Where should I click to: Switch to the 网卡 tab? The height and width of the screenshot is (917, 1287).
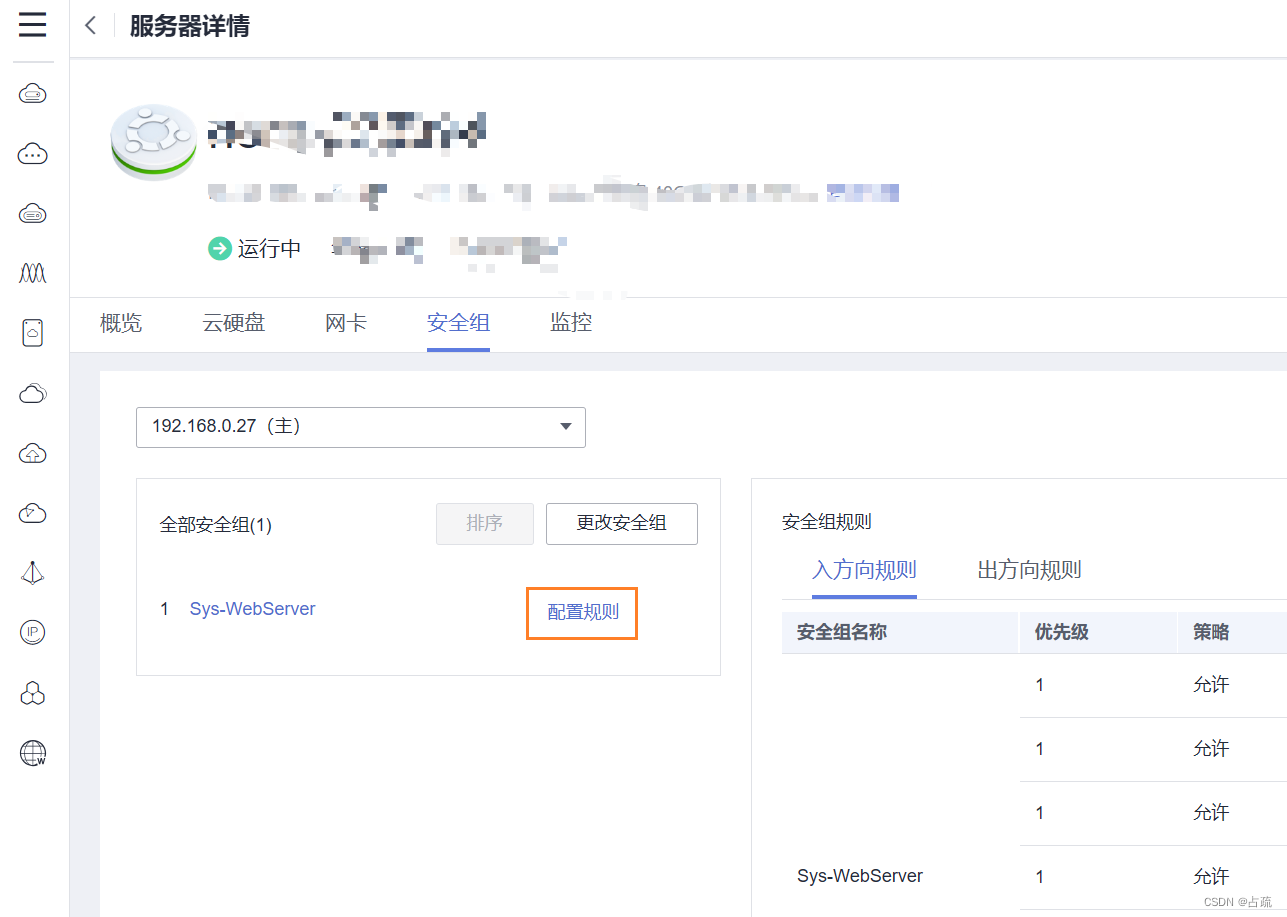[346, 323]
